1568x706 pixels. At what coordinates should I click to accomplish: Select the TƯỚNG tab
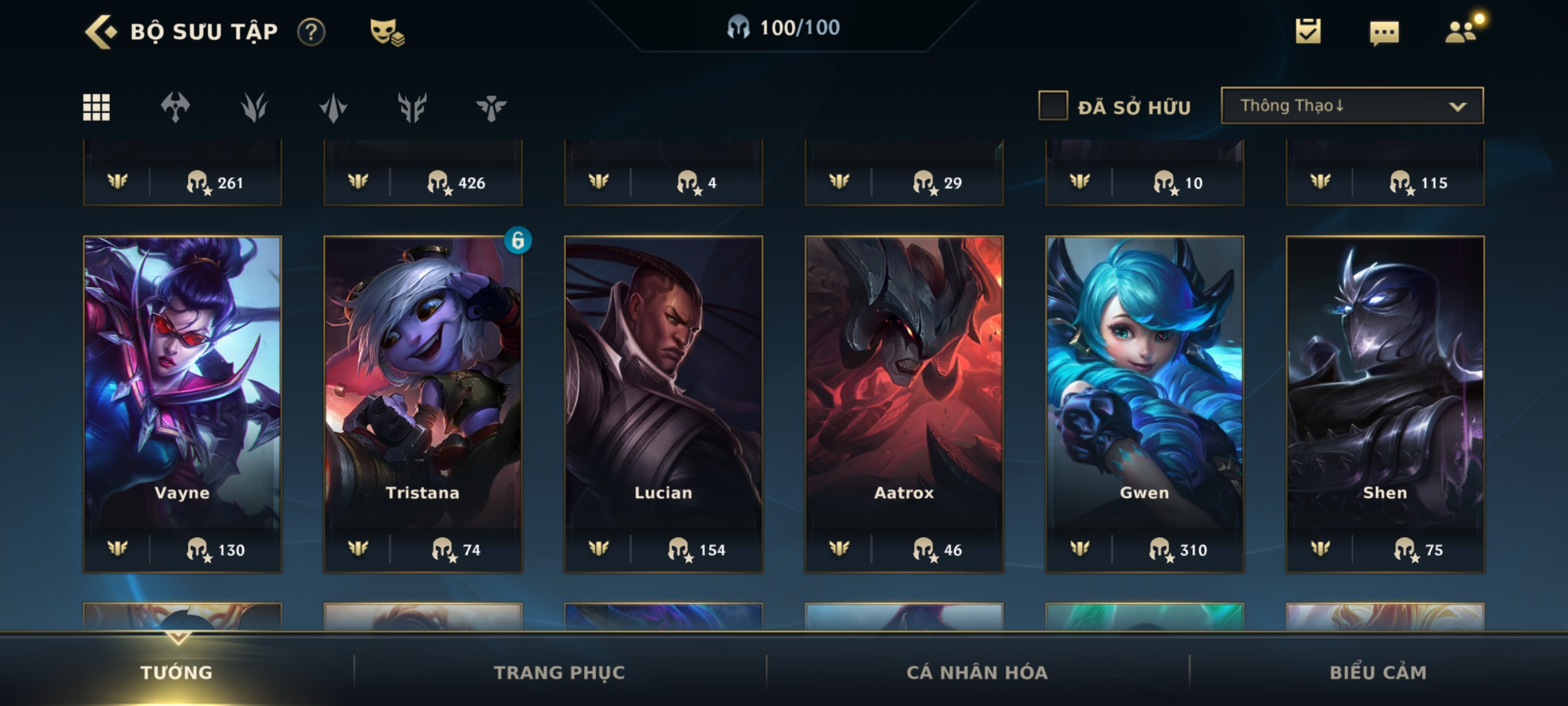point(176,672)
